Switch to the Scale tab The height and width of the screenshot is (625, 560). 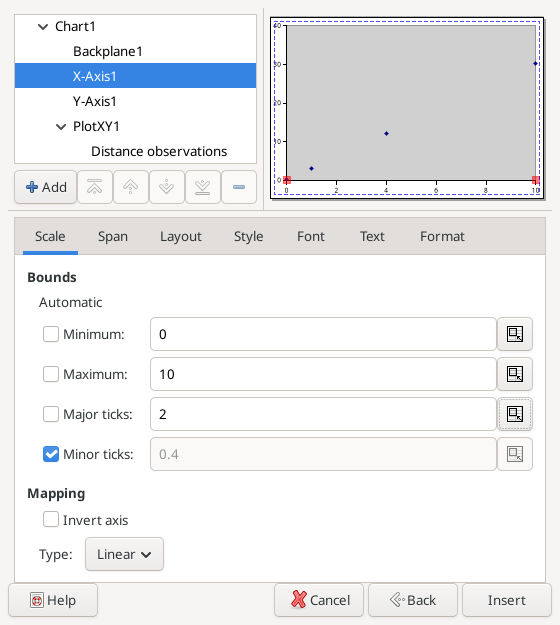coord(50,236)
